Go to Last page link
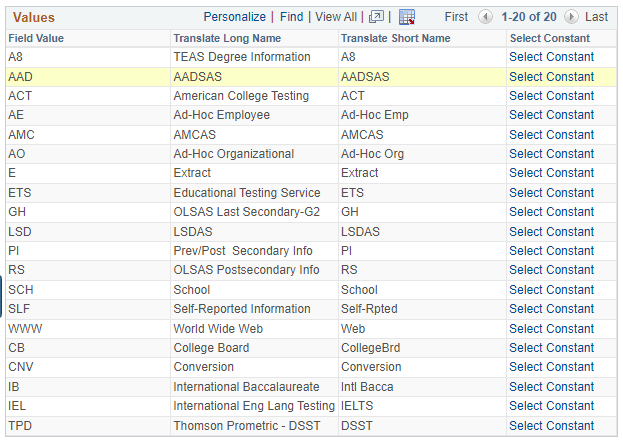Screen dimensions: 623x445 (596, 17)
